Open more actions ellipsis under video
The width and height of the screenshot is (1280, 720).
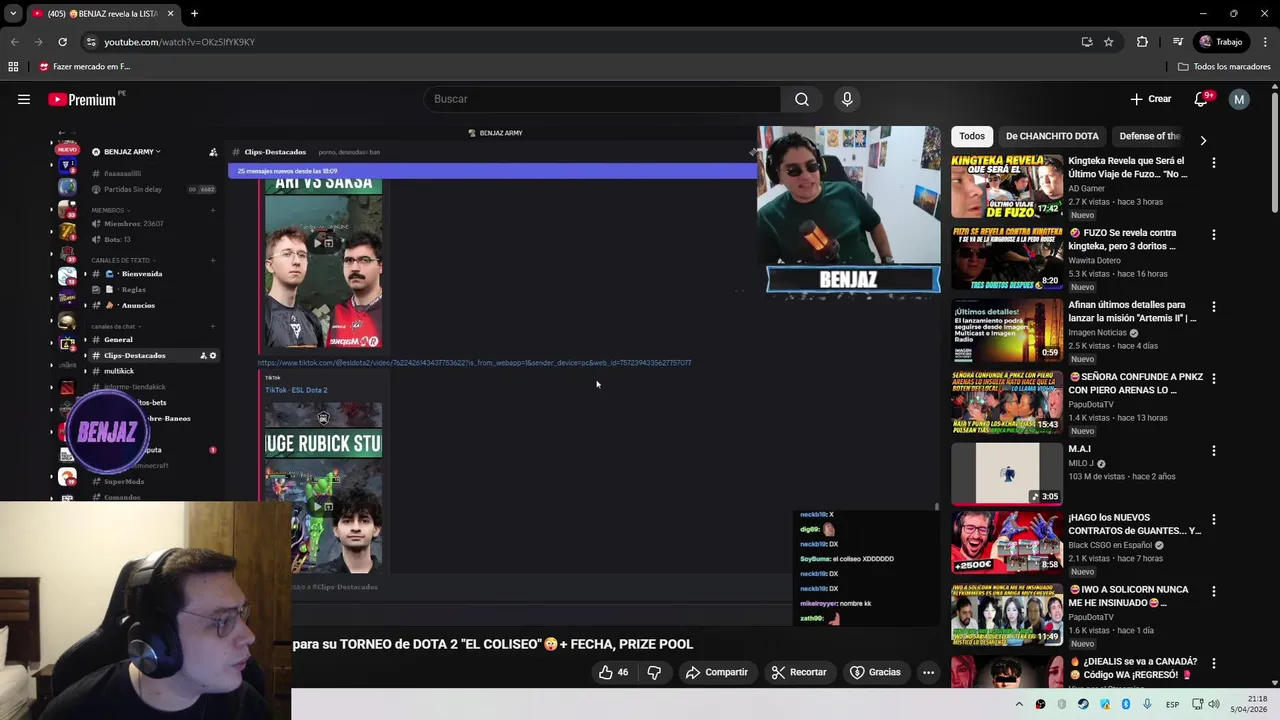tap(928, 672)
